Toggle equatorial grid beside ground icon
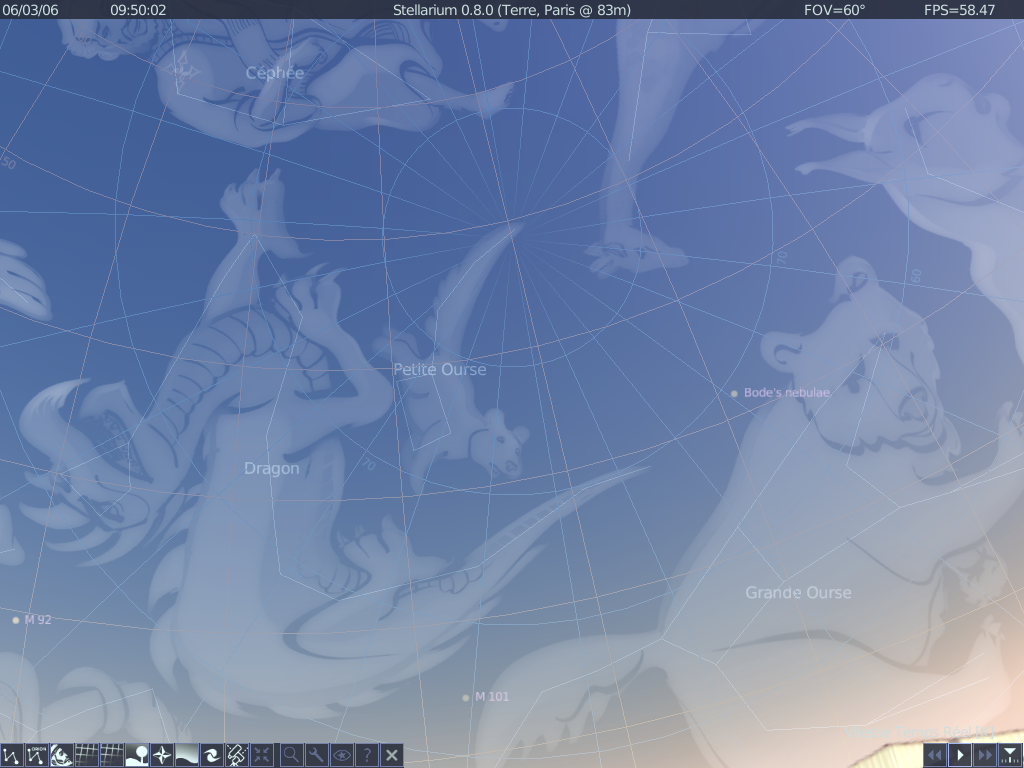1024x768 pixels. 112,756
